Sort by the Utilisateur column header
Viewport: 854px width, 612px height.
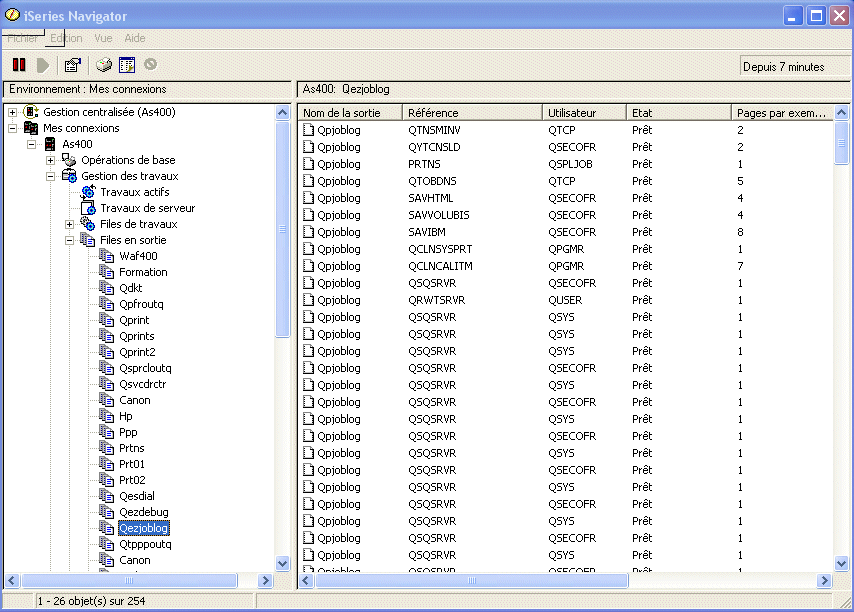point(584,113)
